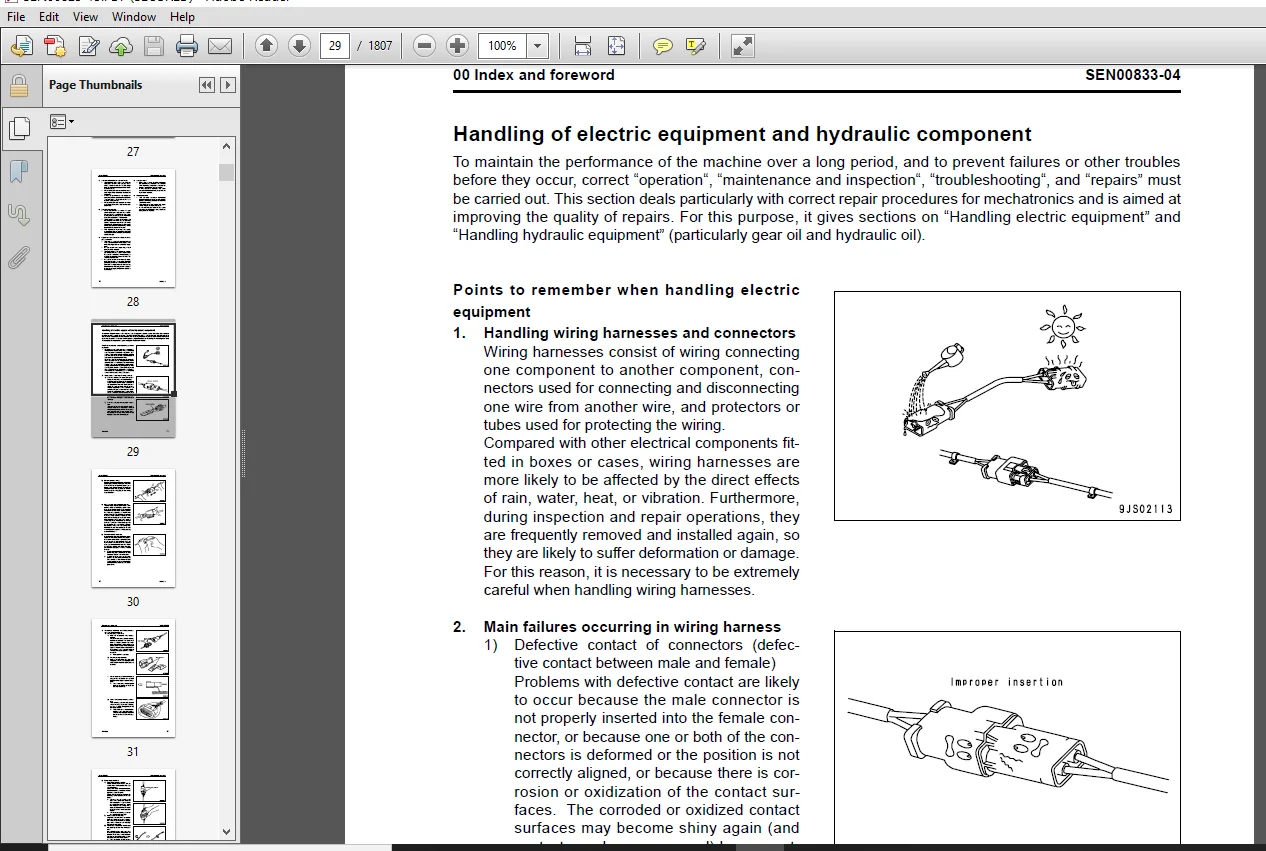The image size is (1266, 851).
Task: Click the fit width scrolling icon
Action: coord(583,46)
